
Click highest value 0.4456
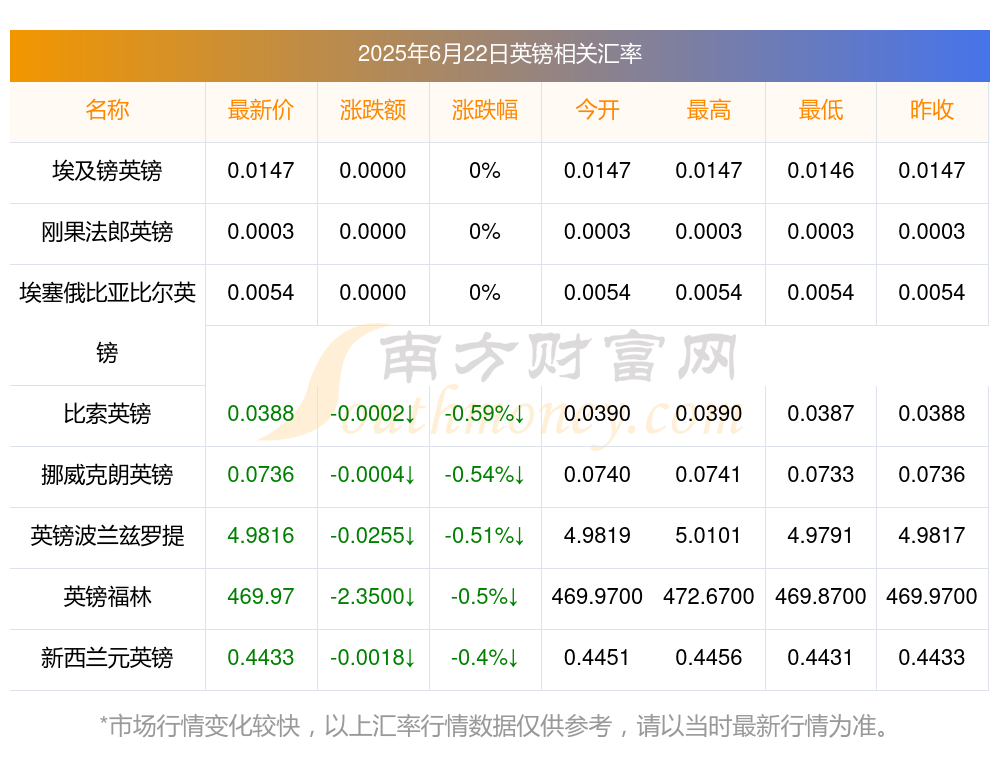click(709, 658)
